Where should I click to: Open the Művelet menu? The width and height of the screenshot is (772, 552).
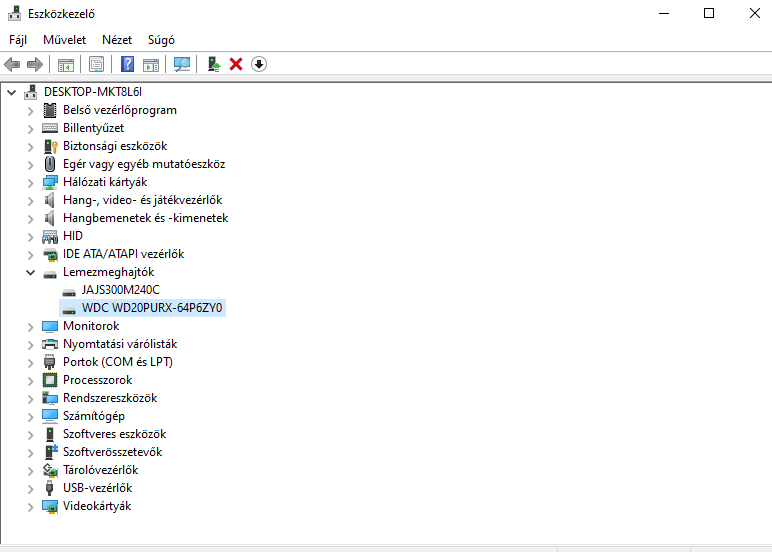coord(64,40)
